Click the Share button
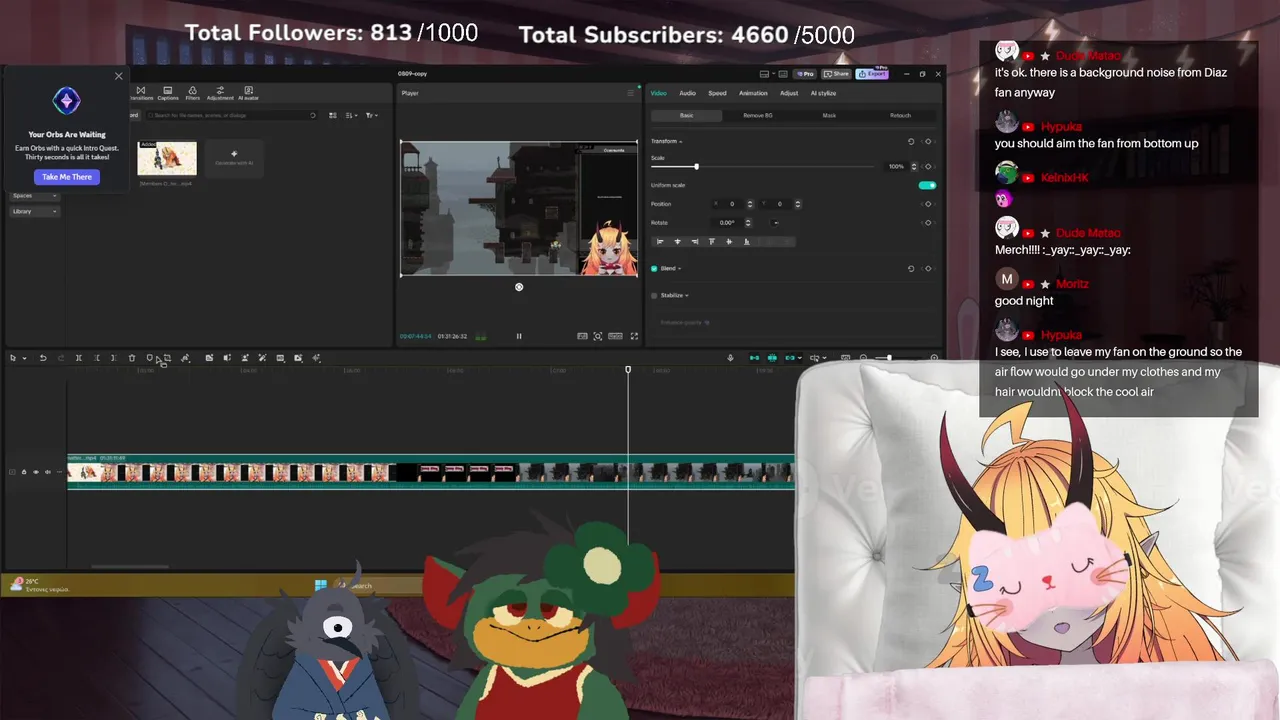This screenshot has height=720, width=1280. 837,74
